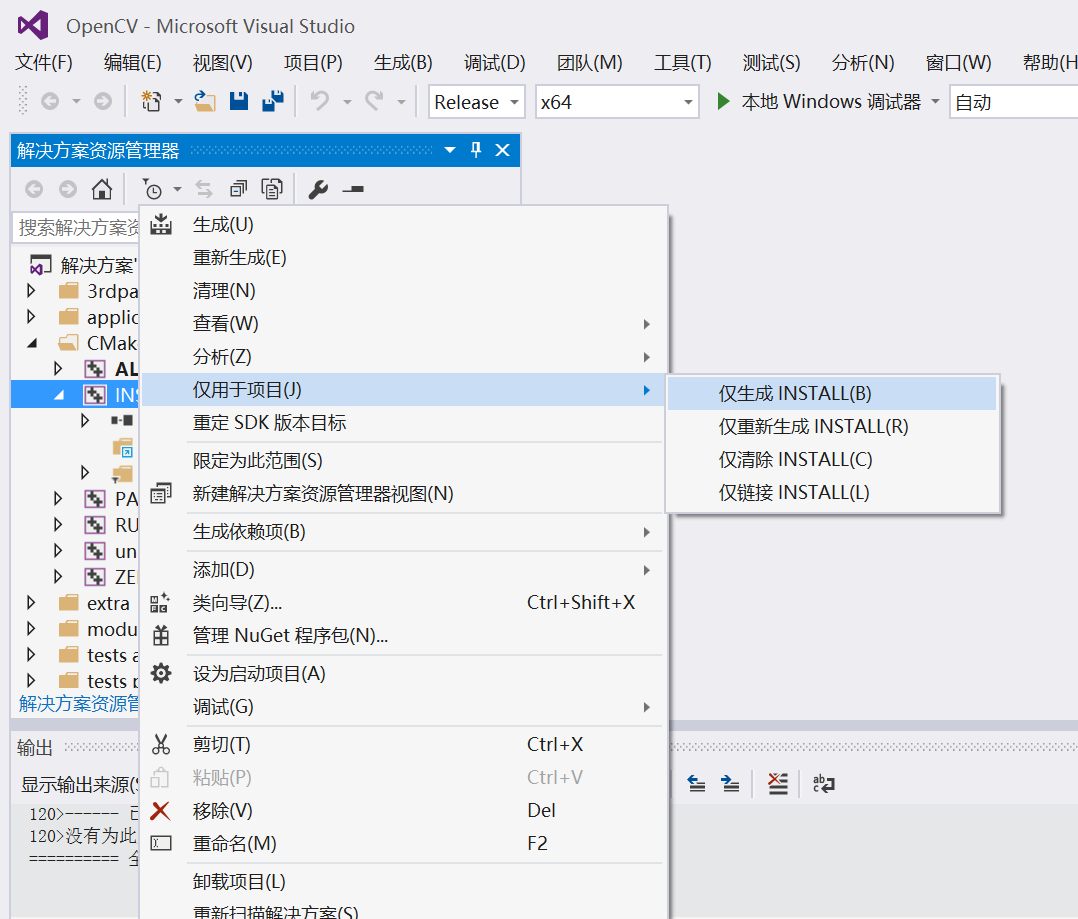Click Solution Explorer forward arrow
This screenshot has width=1078, height=919.
(67, 189)
